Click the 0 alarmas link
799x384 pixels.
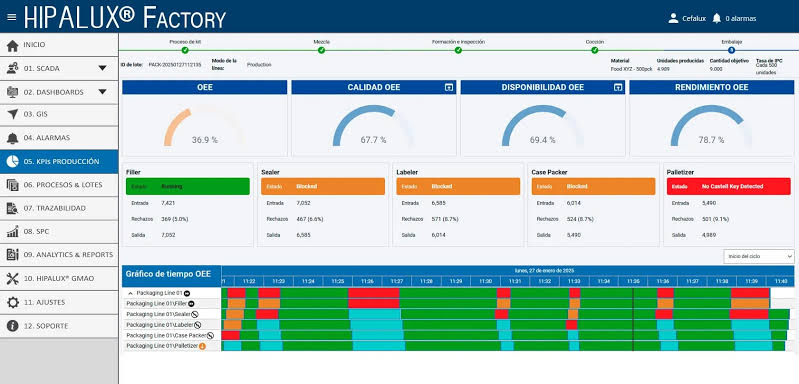(x=740, y=19)
